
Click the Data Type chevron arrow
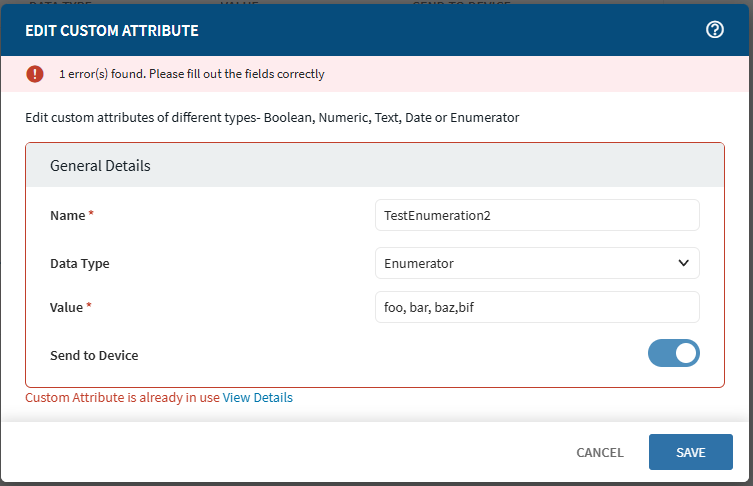pos(684,263)
